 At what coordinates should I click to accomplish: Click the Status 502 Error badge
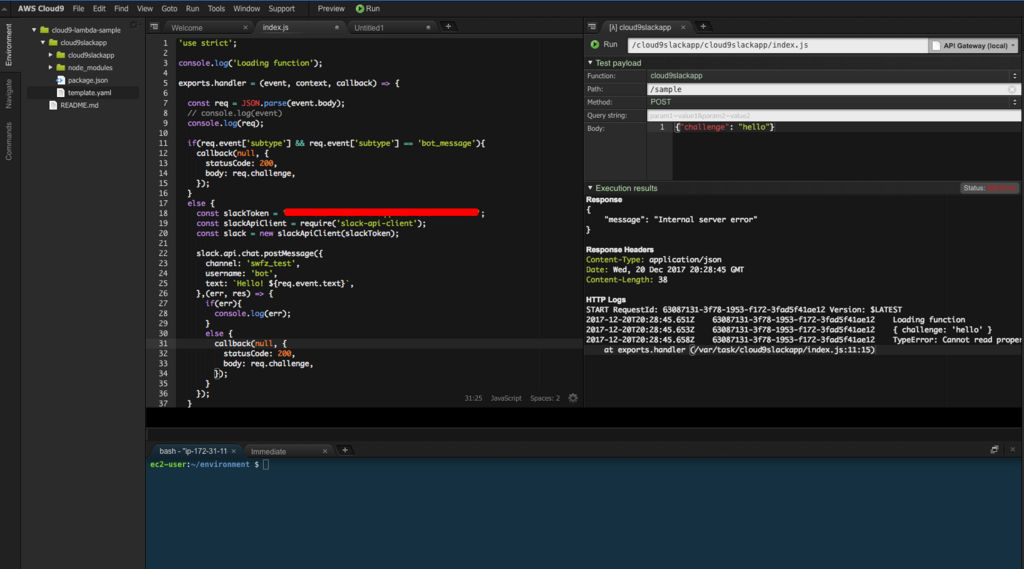(989, 188)
